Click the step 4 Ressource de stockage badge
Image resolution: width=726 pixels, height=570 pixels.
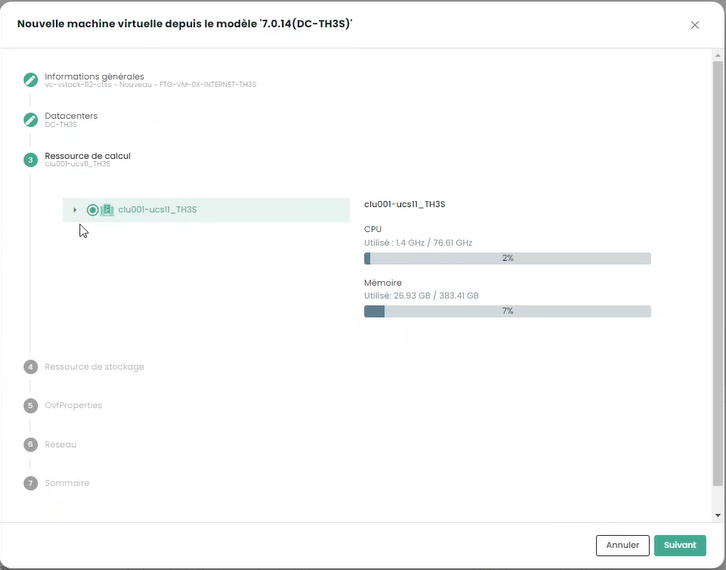pyautogui.click(x=31, y=367)
